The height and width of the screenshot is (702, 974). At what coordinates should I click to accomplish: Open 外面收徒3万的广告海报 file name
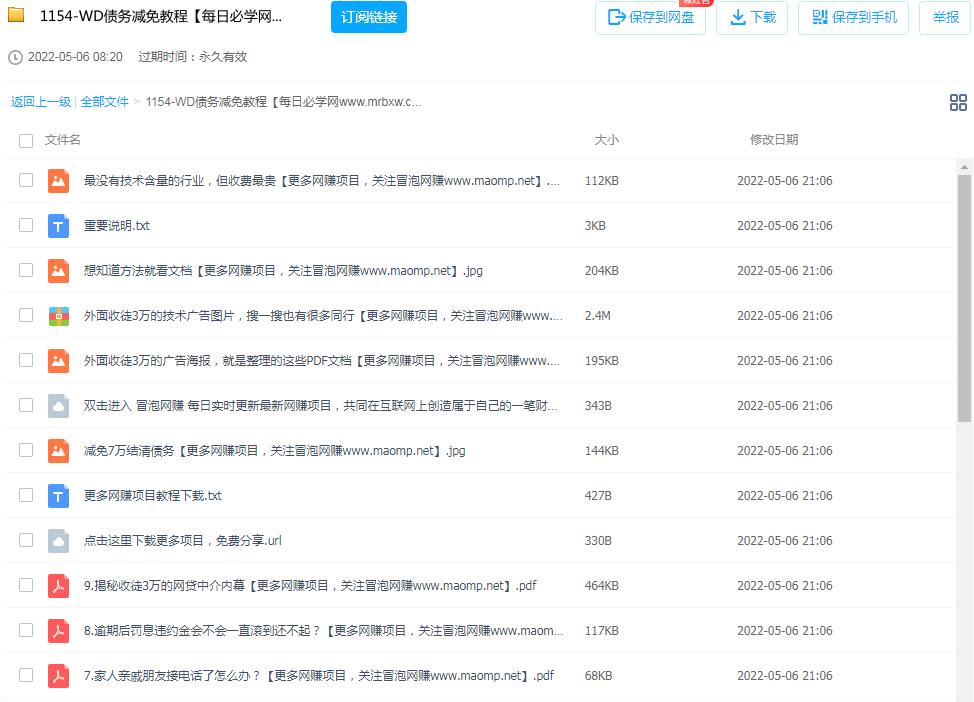[x=322, y=361]
